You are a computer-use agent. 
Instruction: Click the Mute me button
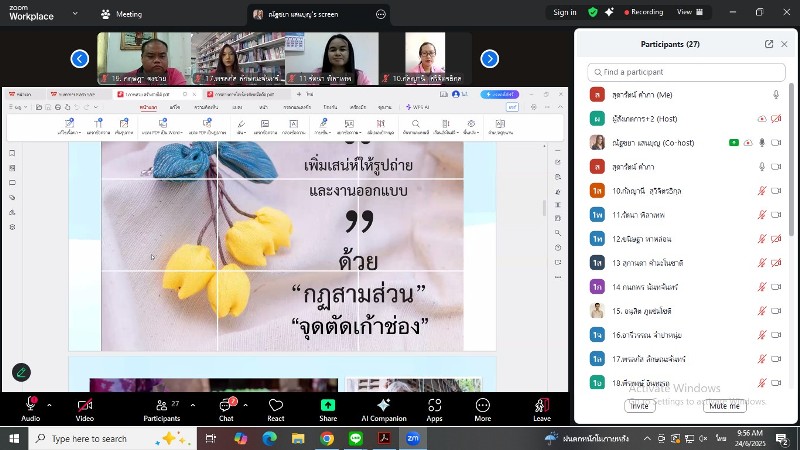coord(724,406)
